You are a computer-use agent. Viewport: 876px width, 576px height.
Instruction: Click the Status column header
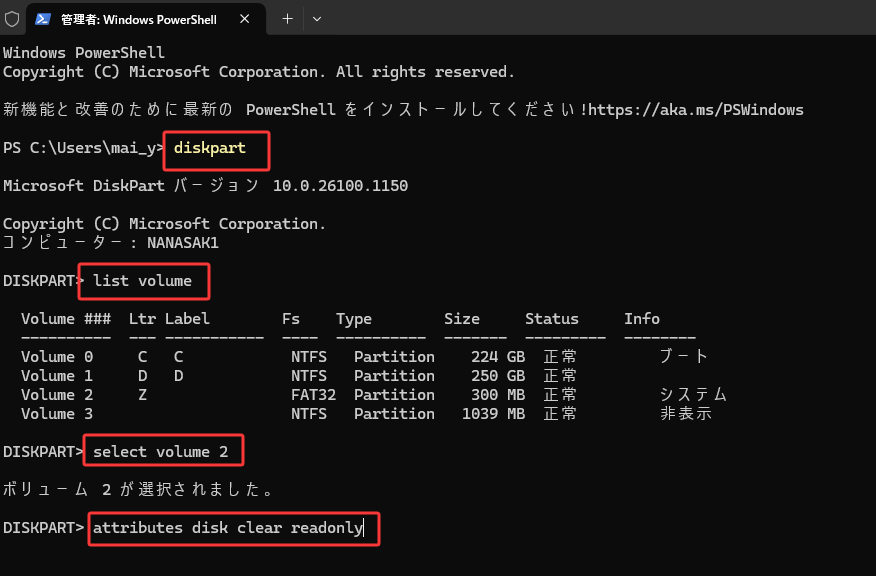pyautogui.click(x=551, y=319)
